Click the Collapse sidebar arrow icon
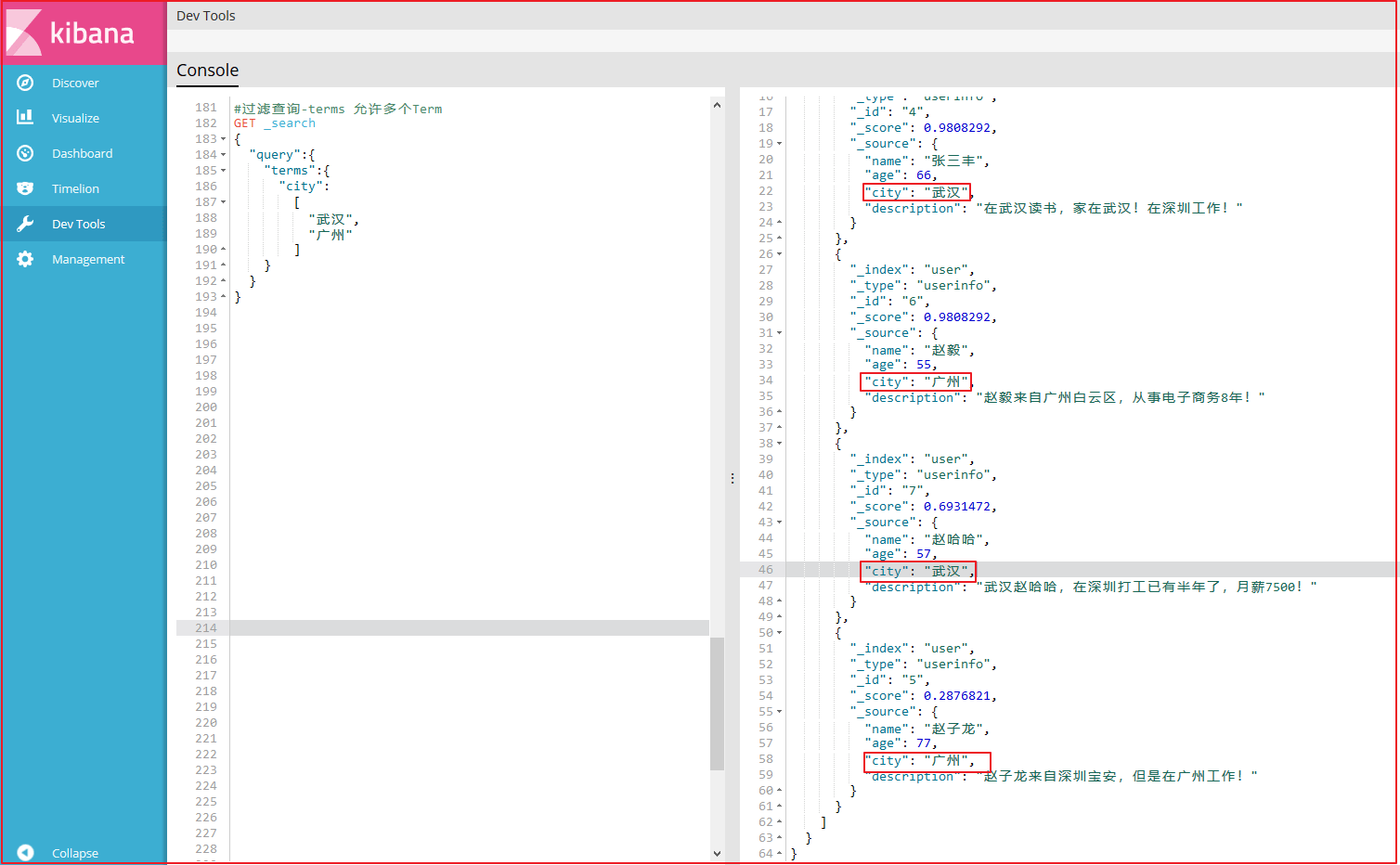1400x865 pixels. pyautogui.click(x=25, y=853)
